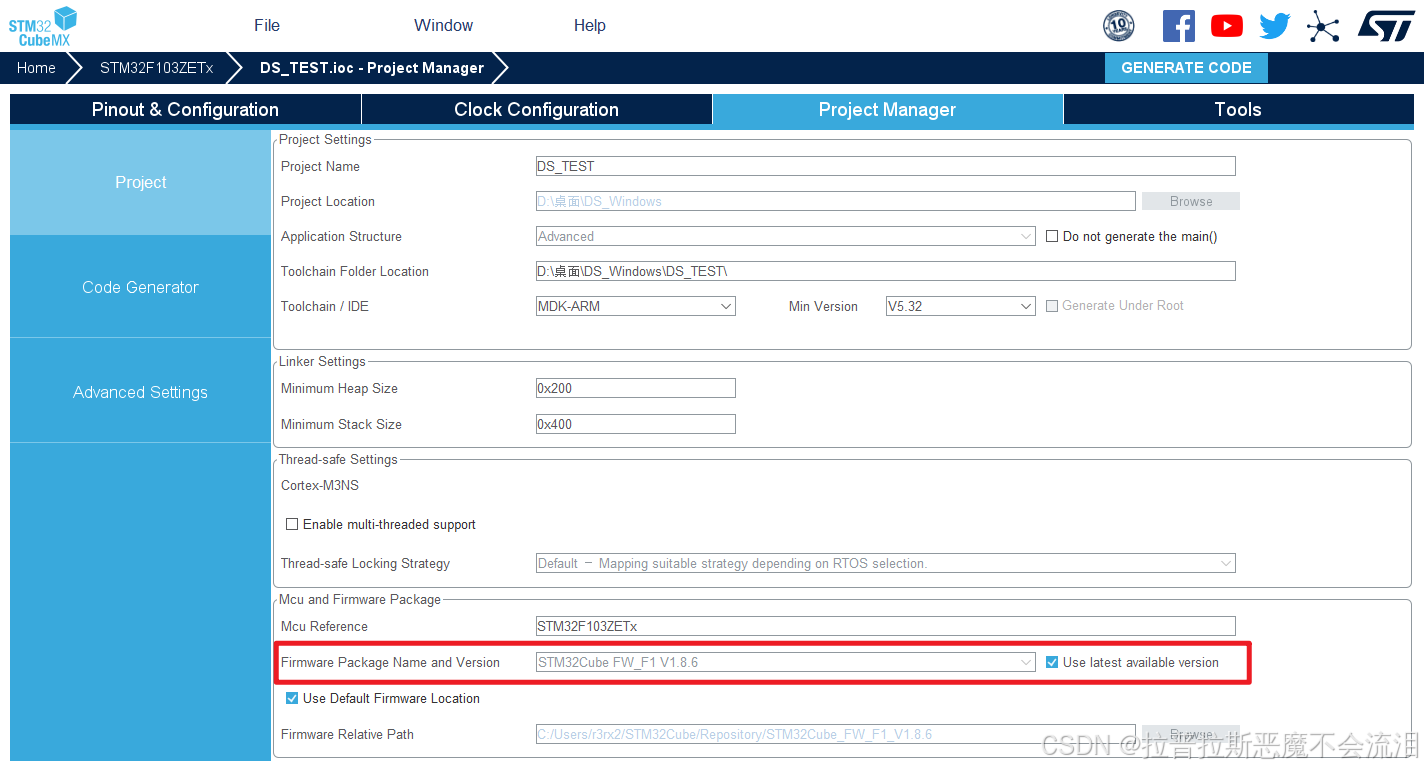Expand the Min Version dropdown

tap(960, 306)
